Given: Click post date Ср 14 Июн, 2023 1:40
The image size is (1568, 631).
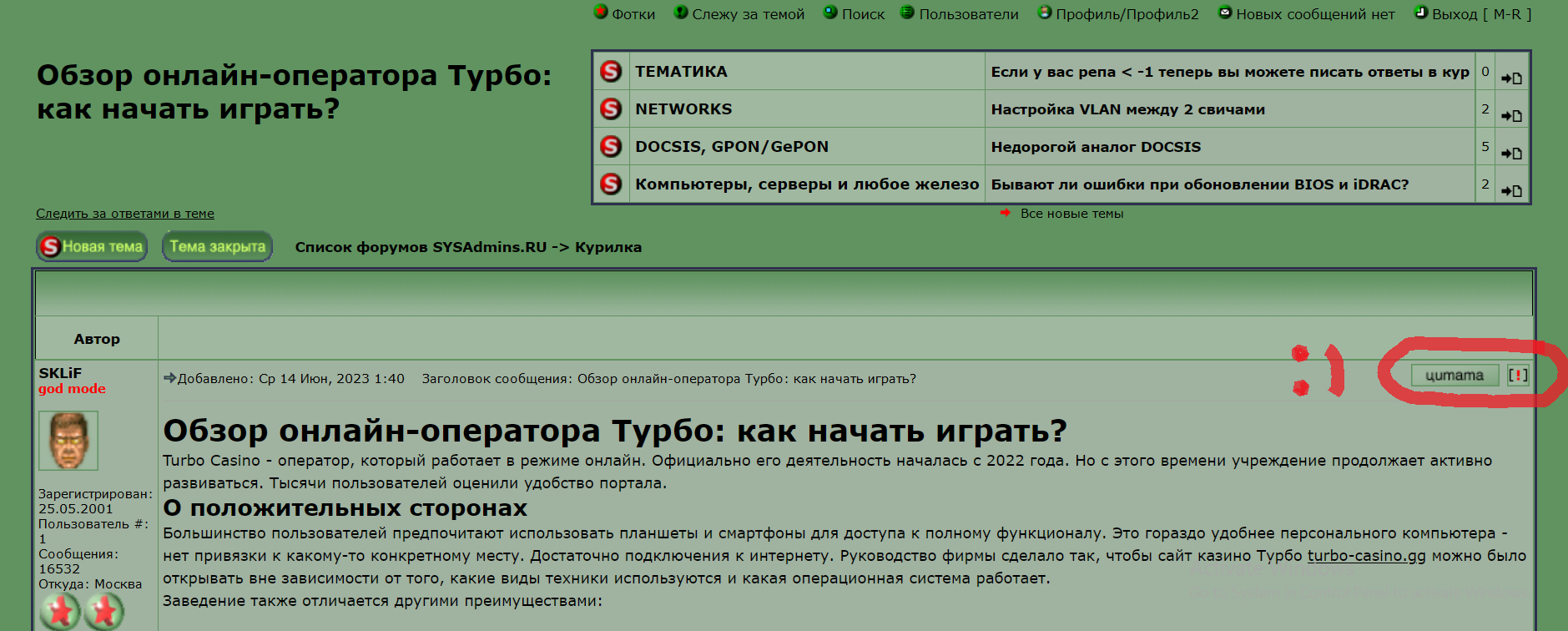Looking at the screenshot, I should [x=331, y=379].
